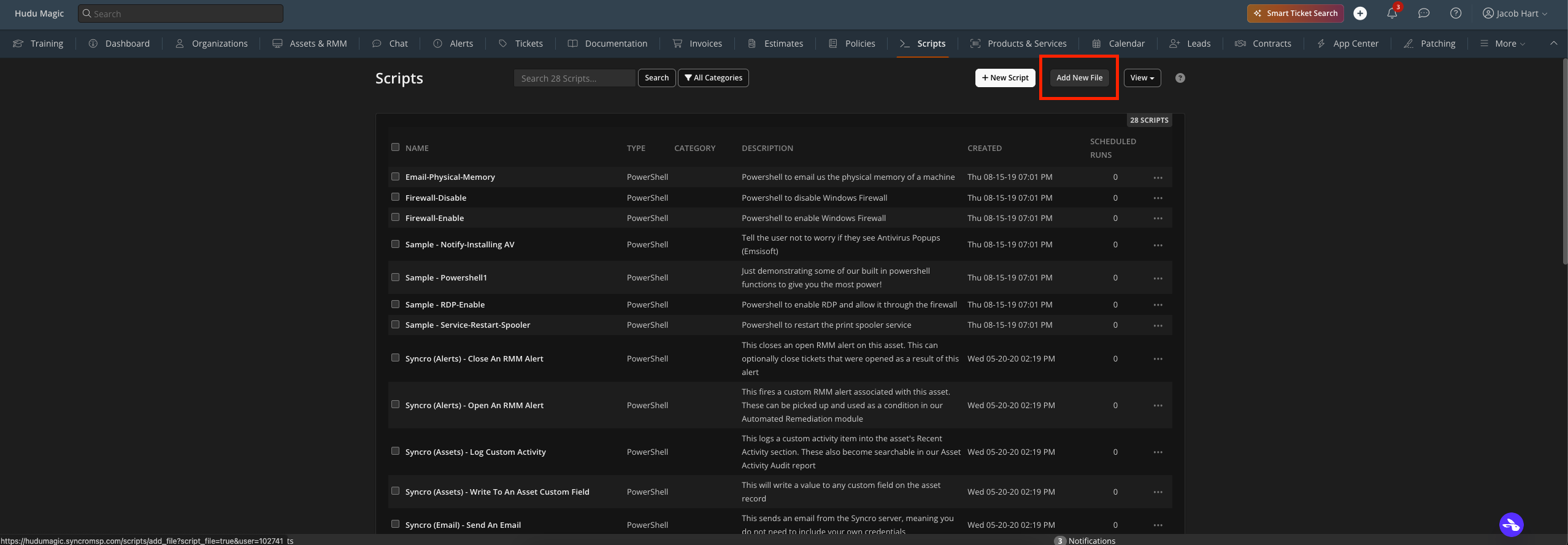Click the Search scripts button
The width and height of the screenshot is (1568, 545).
click(x=656, y=78)
